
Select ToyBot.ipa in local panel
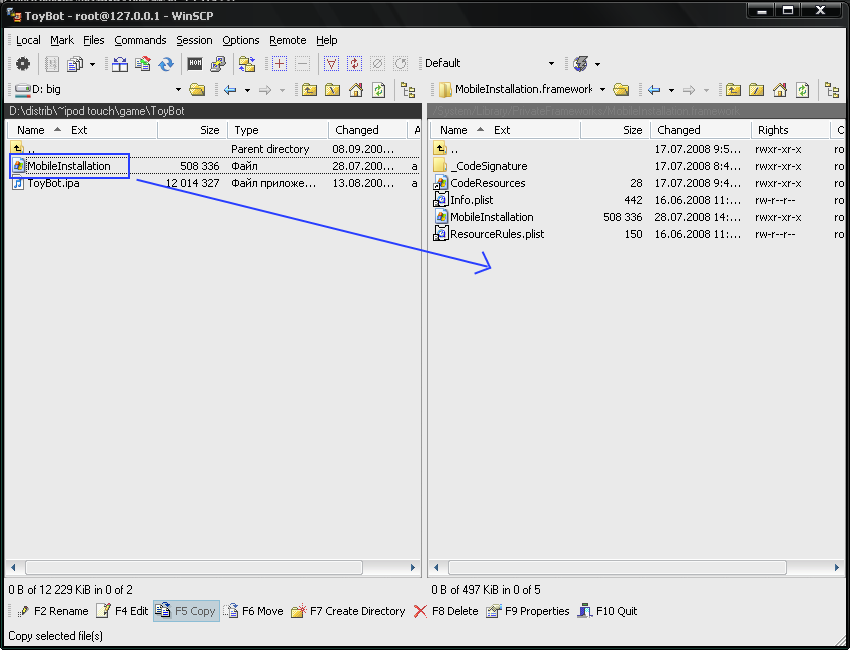(x=53, y=183)
